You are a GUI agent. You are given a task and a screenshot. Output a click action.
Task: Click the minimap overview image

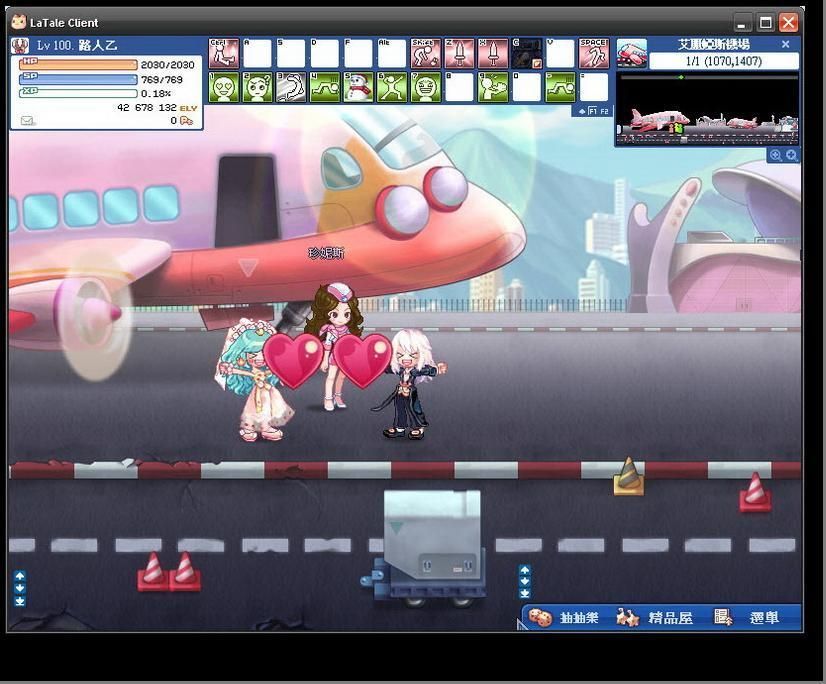coord(707,109)
